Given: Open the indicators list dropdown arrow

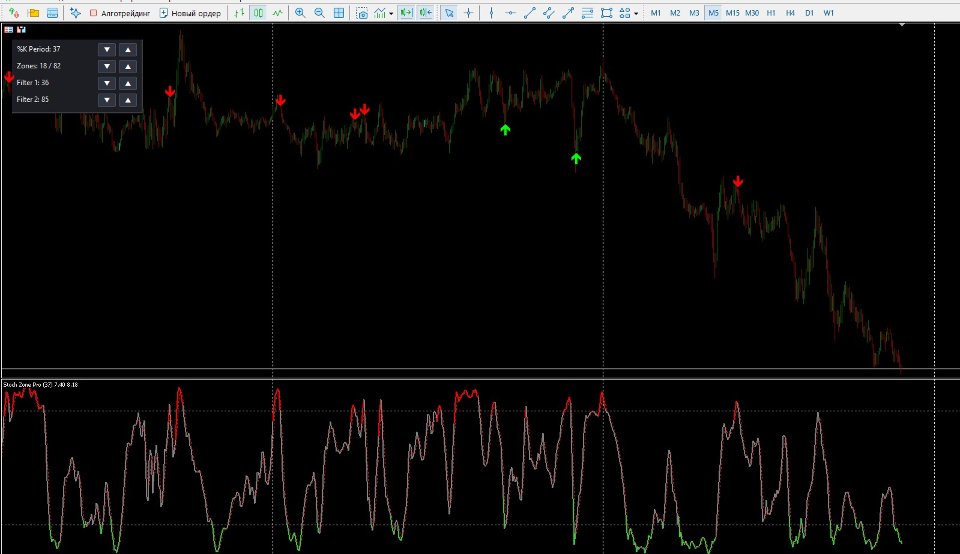Looking at the screenshot, I should pos(391,13).
